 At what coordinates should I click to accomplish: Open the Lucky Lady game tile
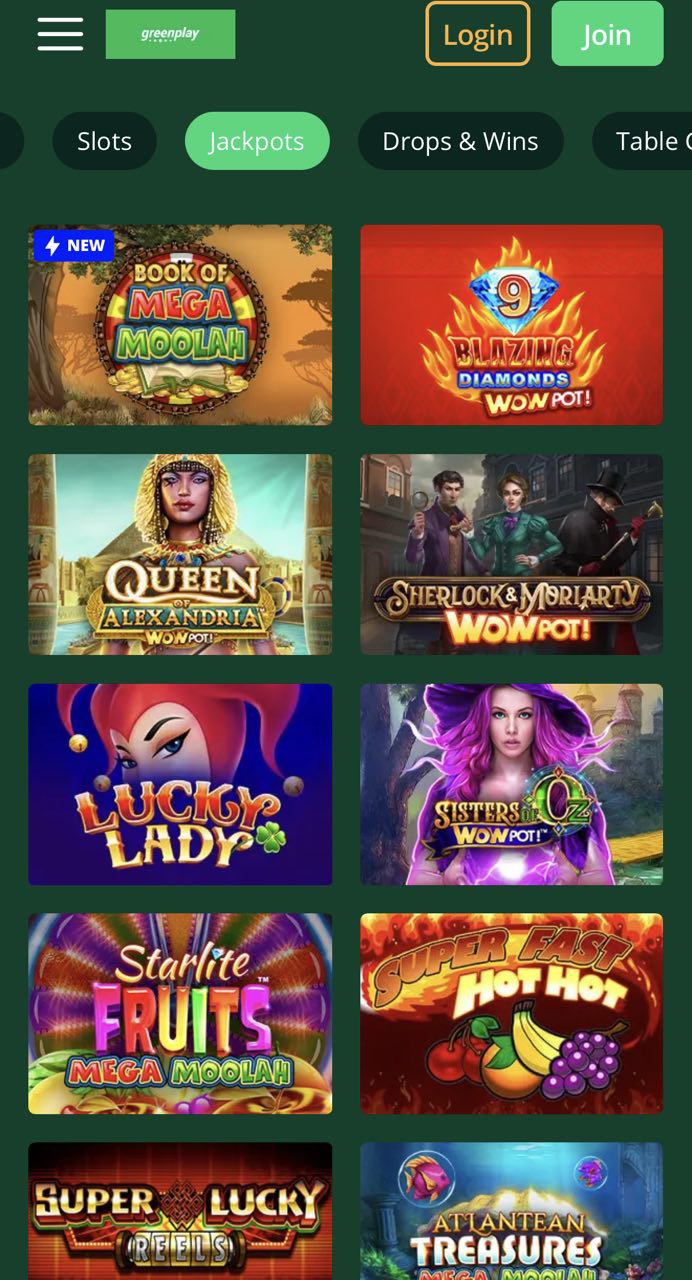(x=180, y=784)
